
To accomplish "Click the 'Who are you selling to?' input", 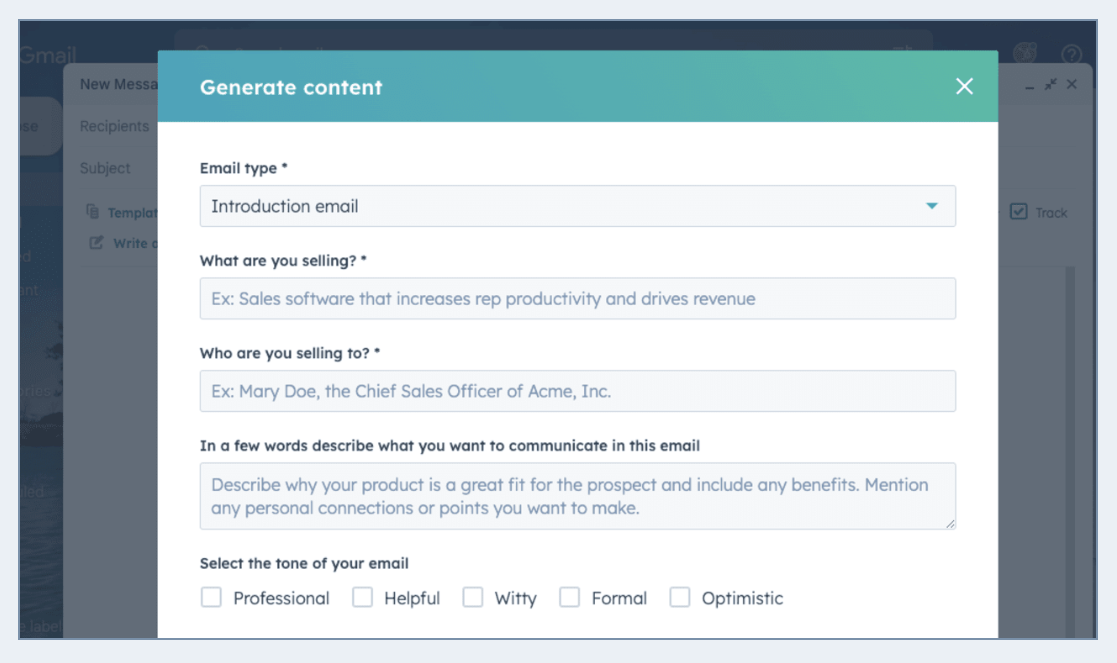I will tap(577, 391).
